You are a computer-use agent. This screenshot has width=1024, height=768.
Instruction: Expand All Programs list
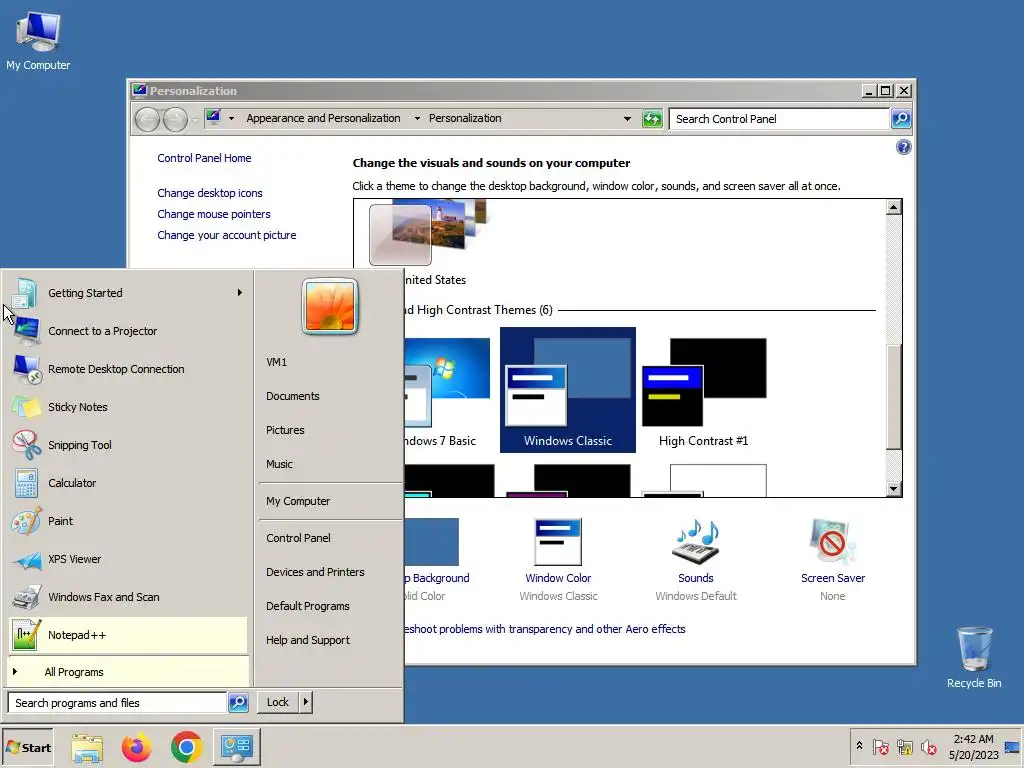(x=129, y=672)
